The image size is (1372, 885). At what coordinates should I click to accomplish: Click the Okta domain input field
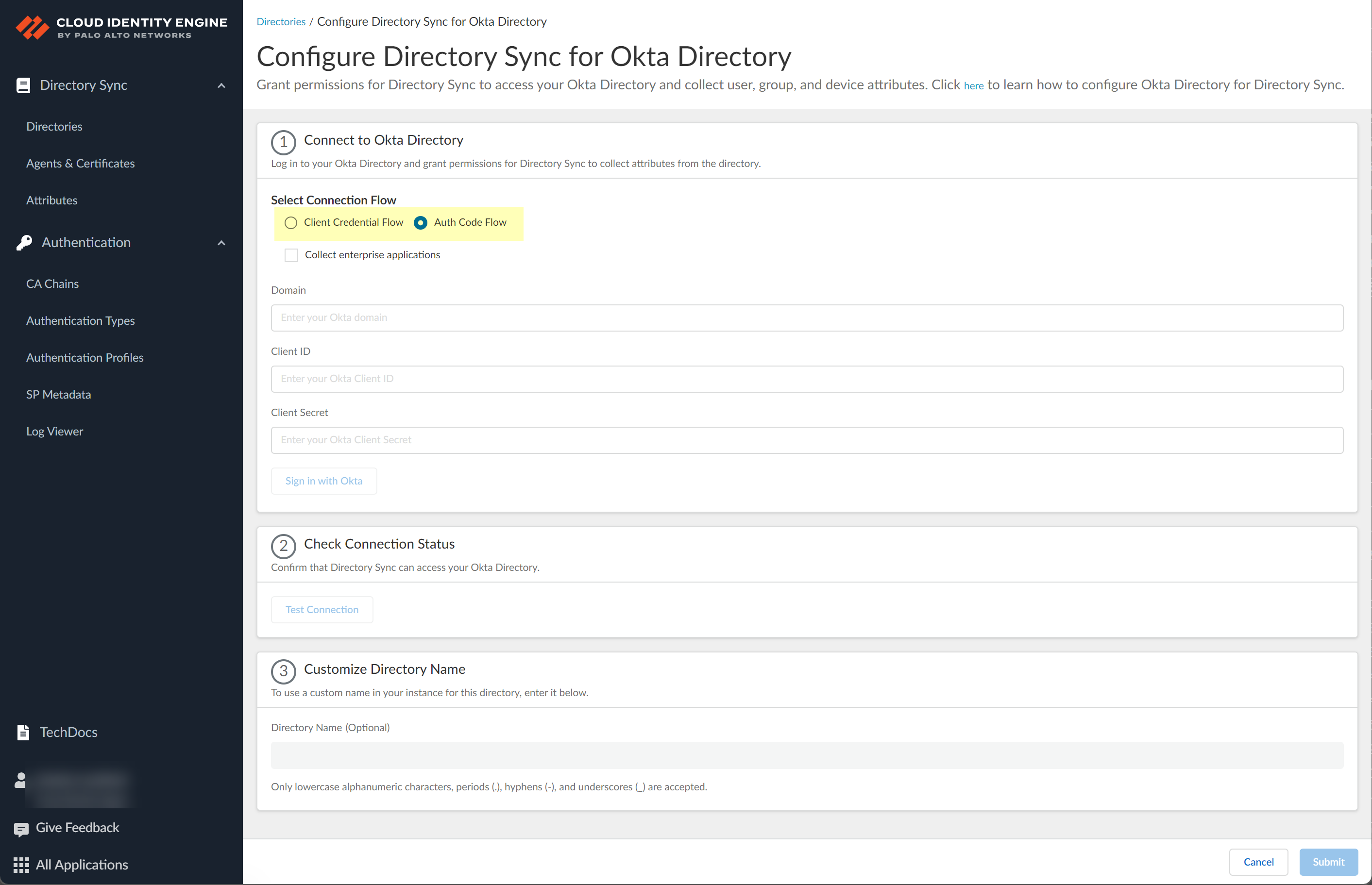coord(806,317)
